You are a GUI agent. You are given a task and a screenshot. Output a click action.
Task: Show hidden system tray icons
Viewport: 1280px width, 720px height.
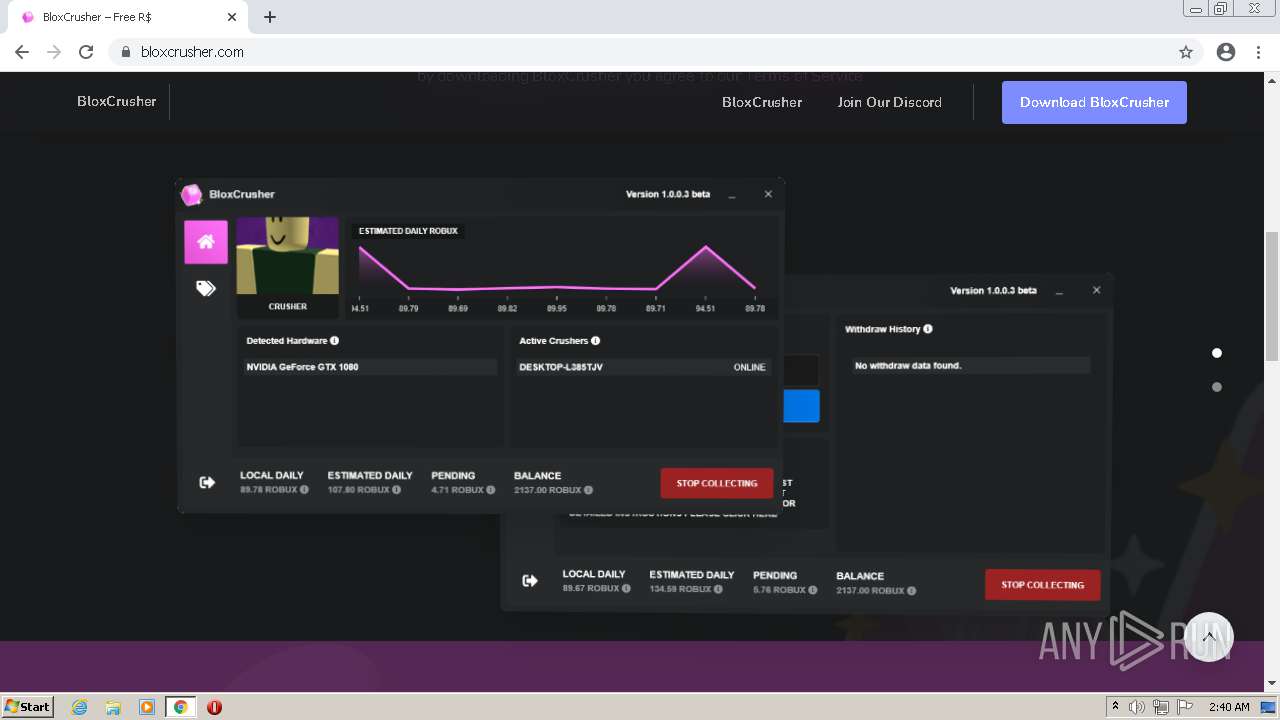(x=1116, y=706)
